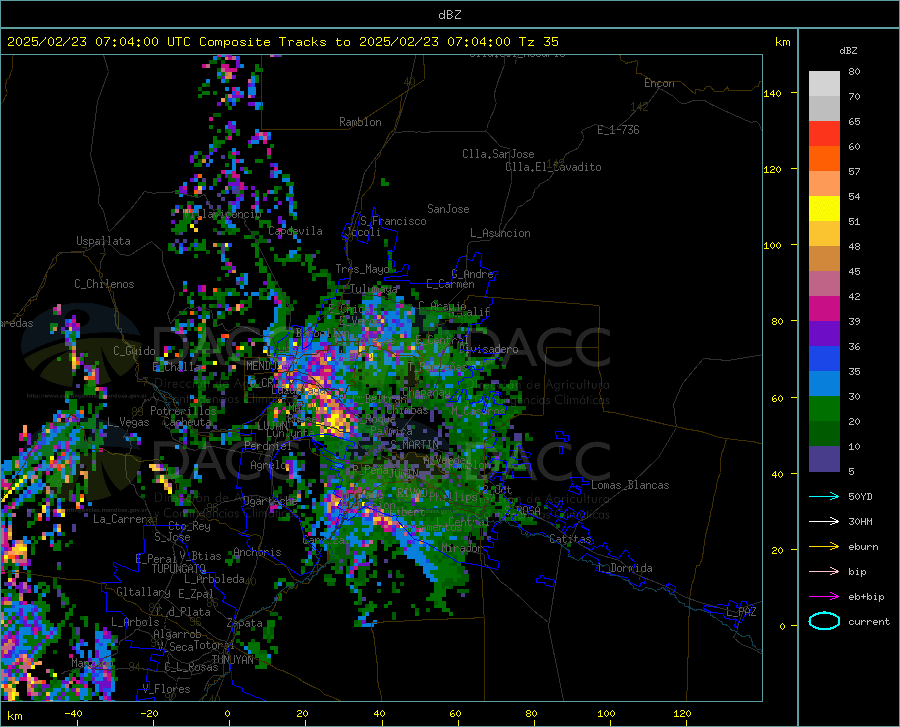Choose the slate purple 10 dBZ swatch
The width and height of the screenshot is (900, 727).
coord(824,459)
